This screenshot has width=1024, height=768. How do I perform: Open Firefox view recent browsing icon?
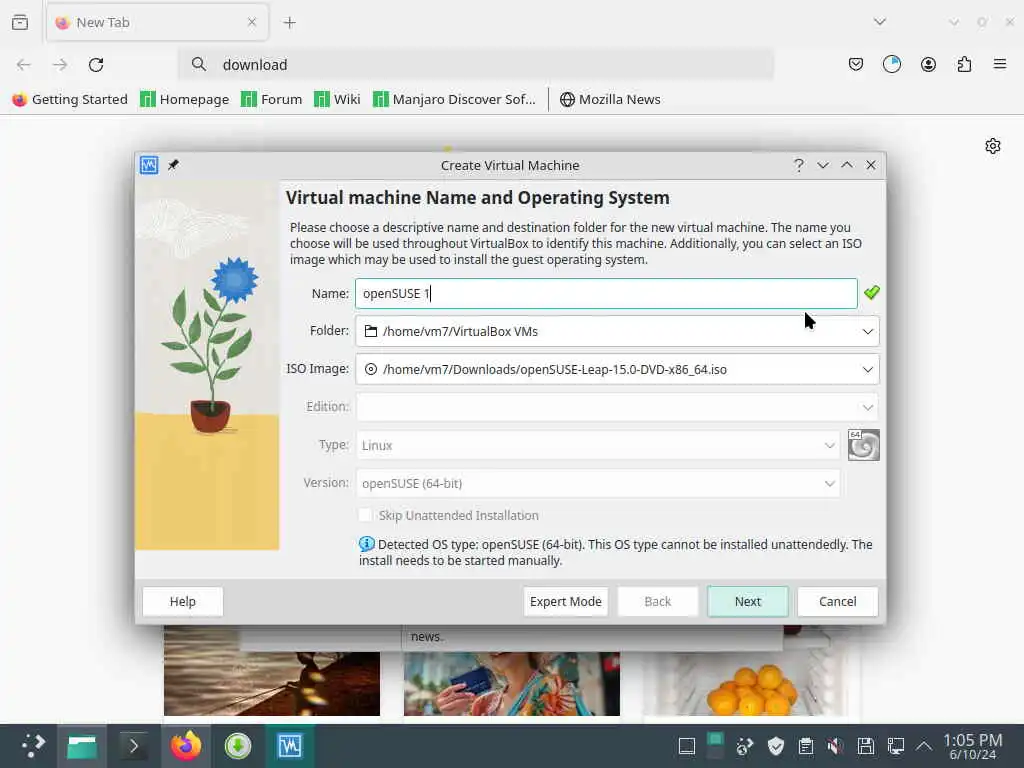[20, 22]
